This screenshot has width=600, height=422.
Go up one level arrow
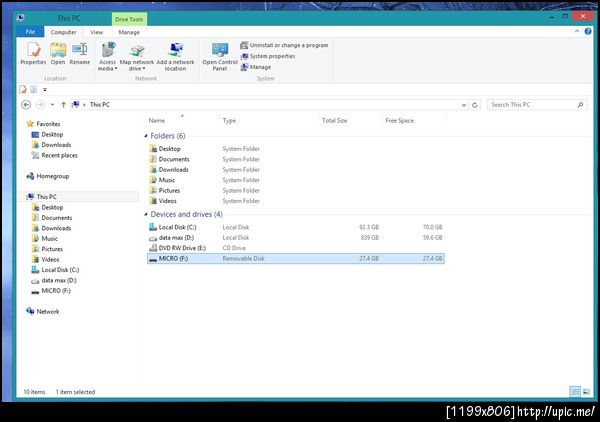64,104
